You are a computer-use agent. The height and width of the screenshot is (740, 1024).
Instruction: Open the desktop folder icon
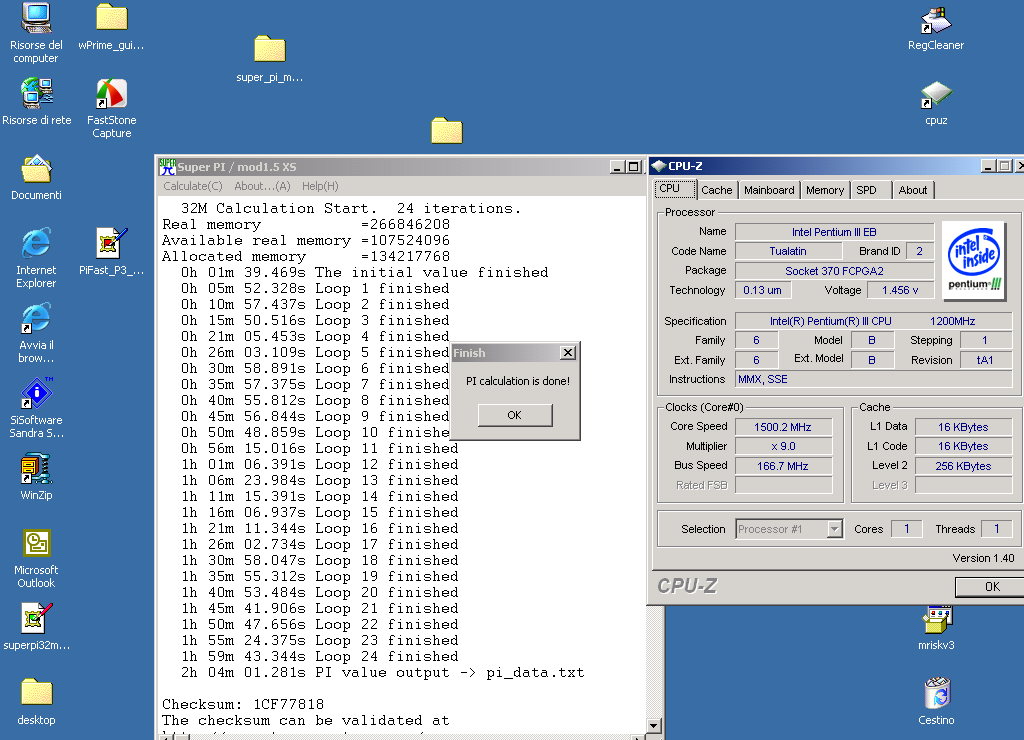pos(37,702)
